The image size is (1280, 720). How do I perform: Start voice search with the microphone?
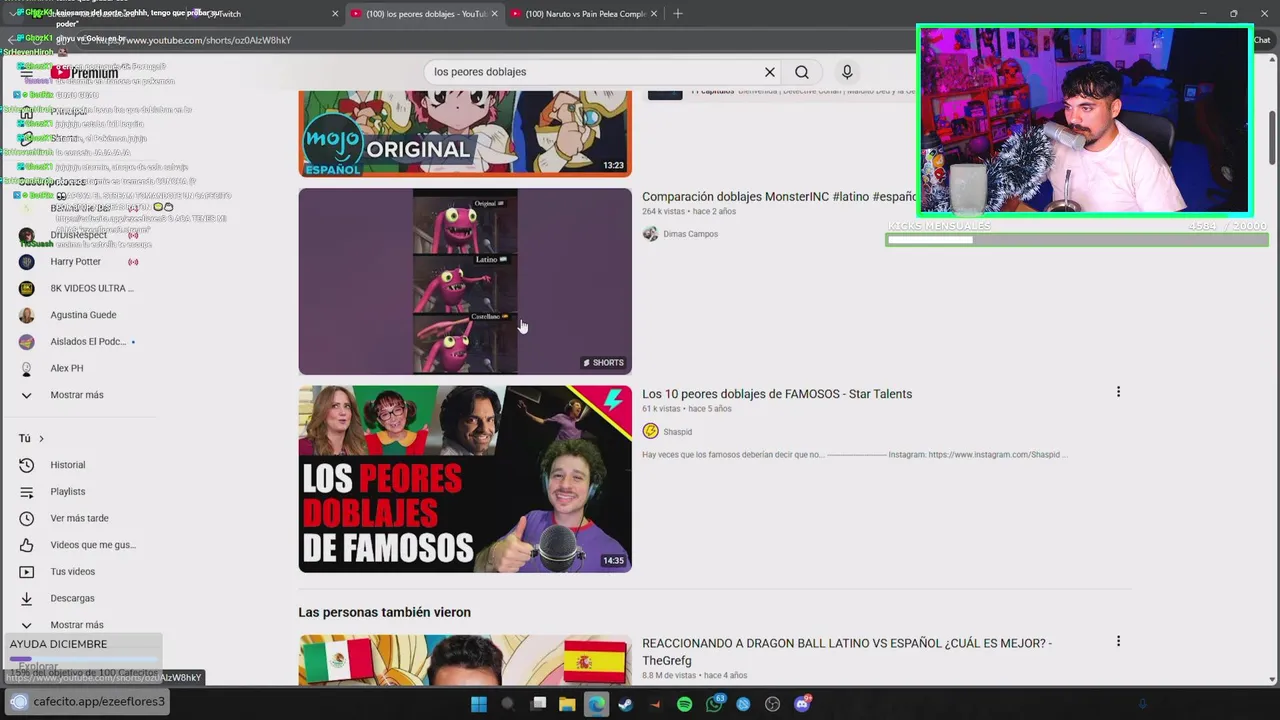point(847,72)
